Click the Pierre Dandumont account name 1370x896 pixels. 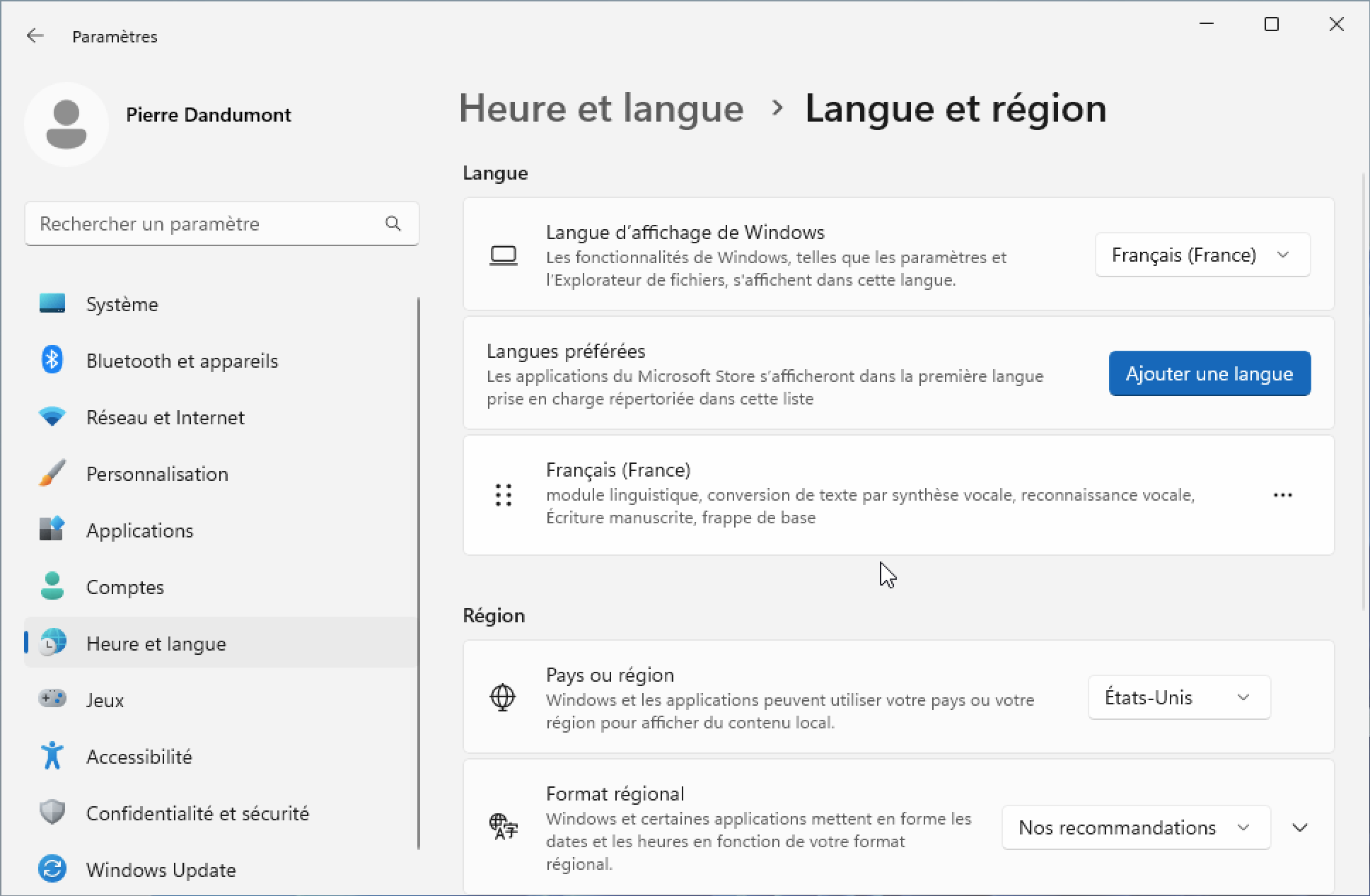pos(209,115)
